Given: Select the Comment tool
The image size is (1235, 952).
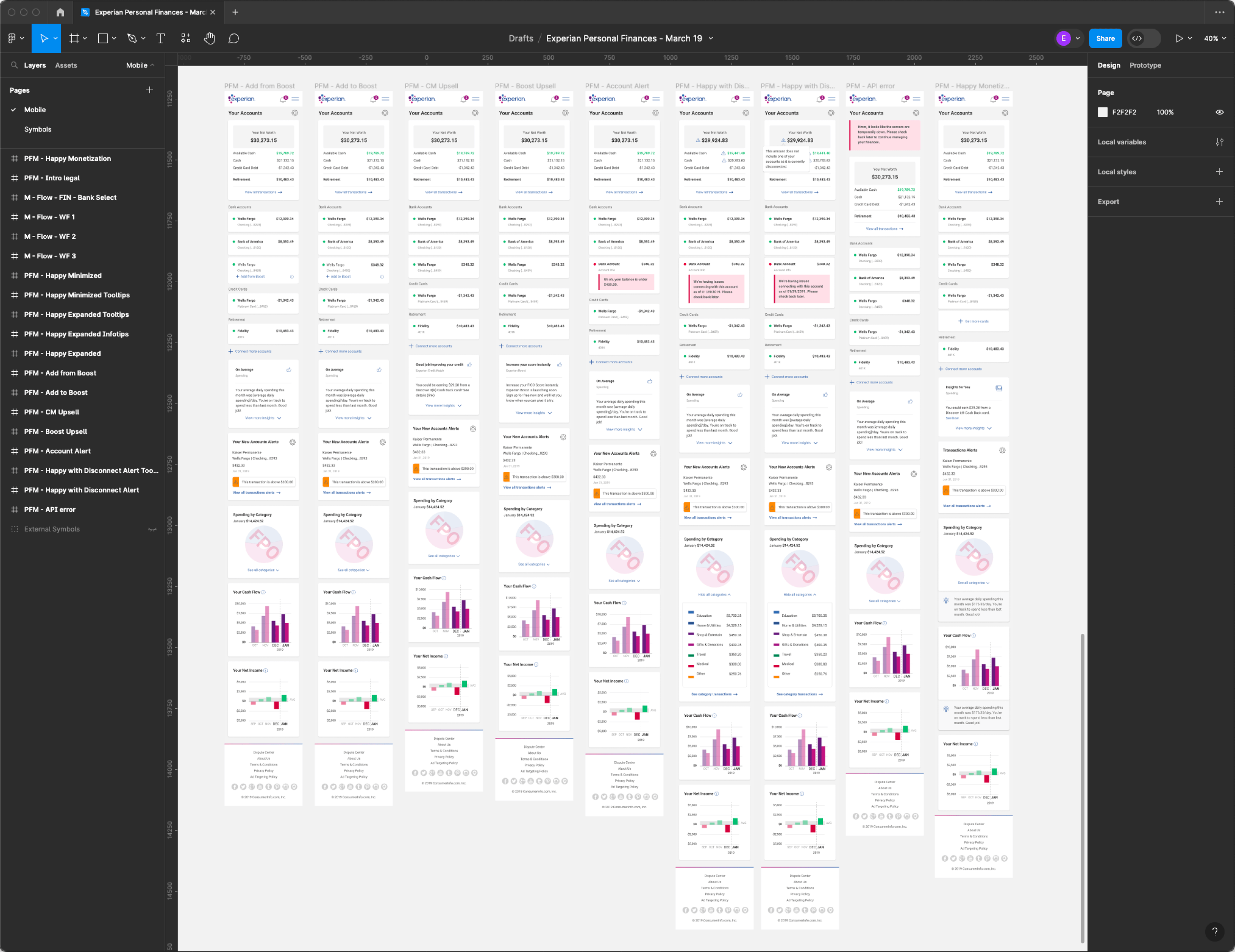Looking at the screenshot, I should [x=233, y=39].
